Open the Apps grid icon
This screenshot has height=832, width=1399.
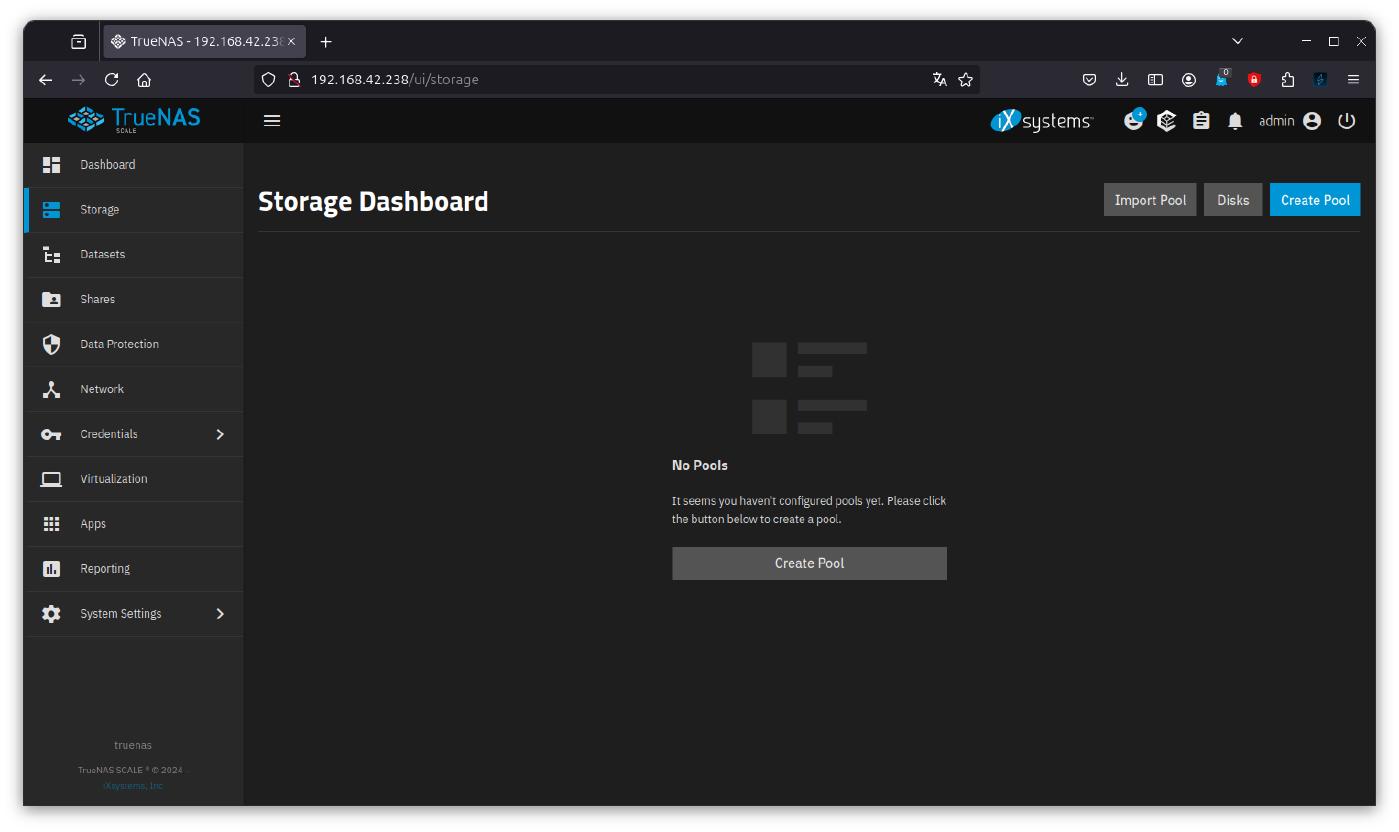click(51, 524)
